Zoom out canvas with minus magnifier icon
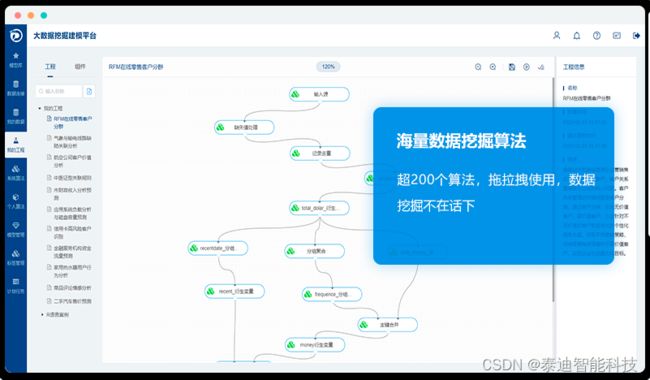 [x=478, y=67]
